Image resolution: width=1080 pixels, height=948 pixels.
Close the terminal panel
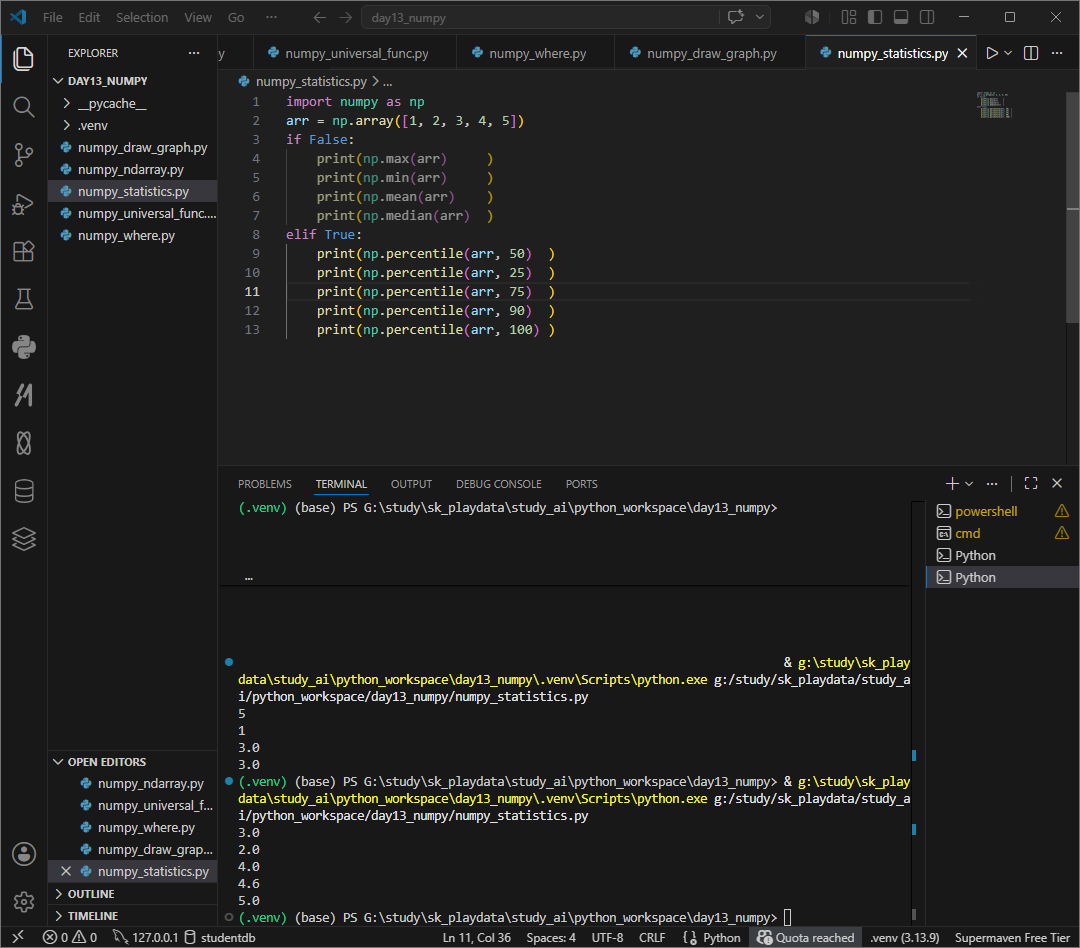(1057, 484)
